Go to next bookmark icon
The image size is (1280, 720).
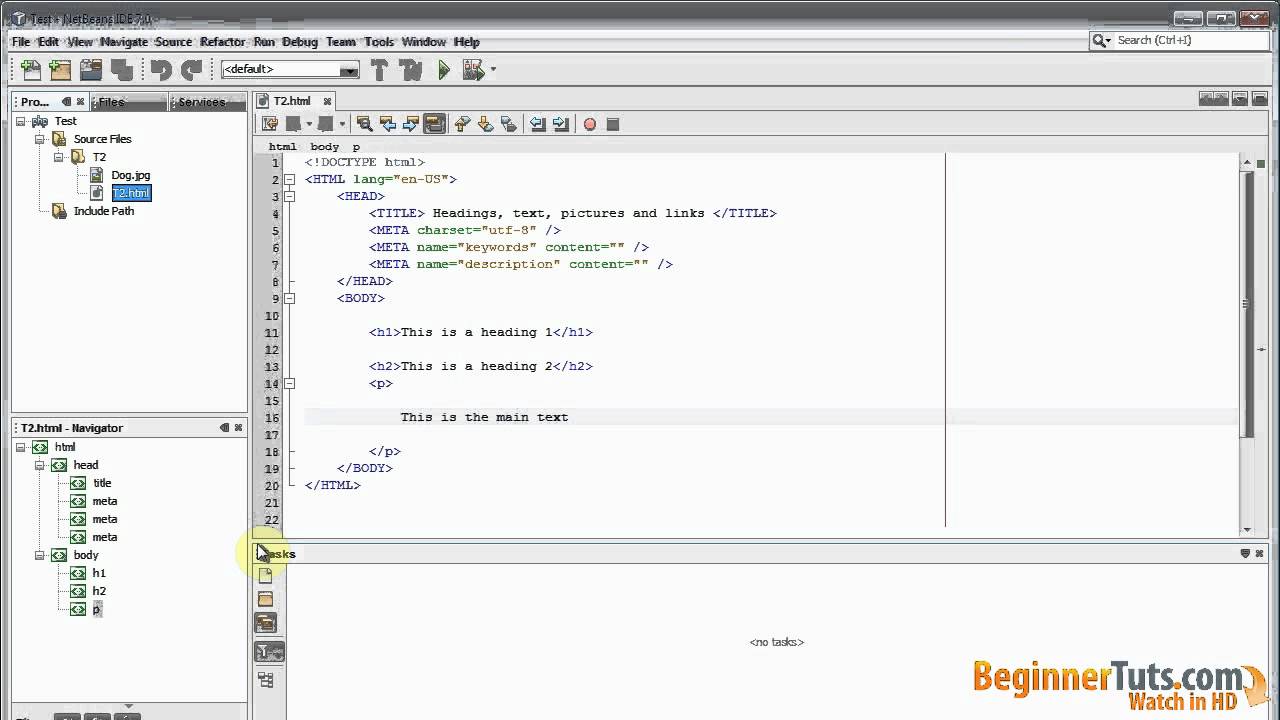point(485,124)
